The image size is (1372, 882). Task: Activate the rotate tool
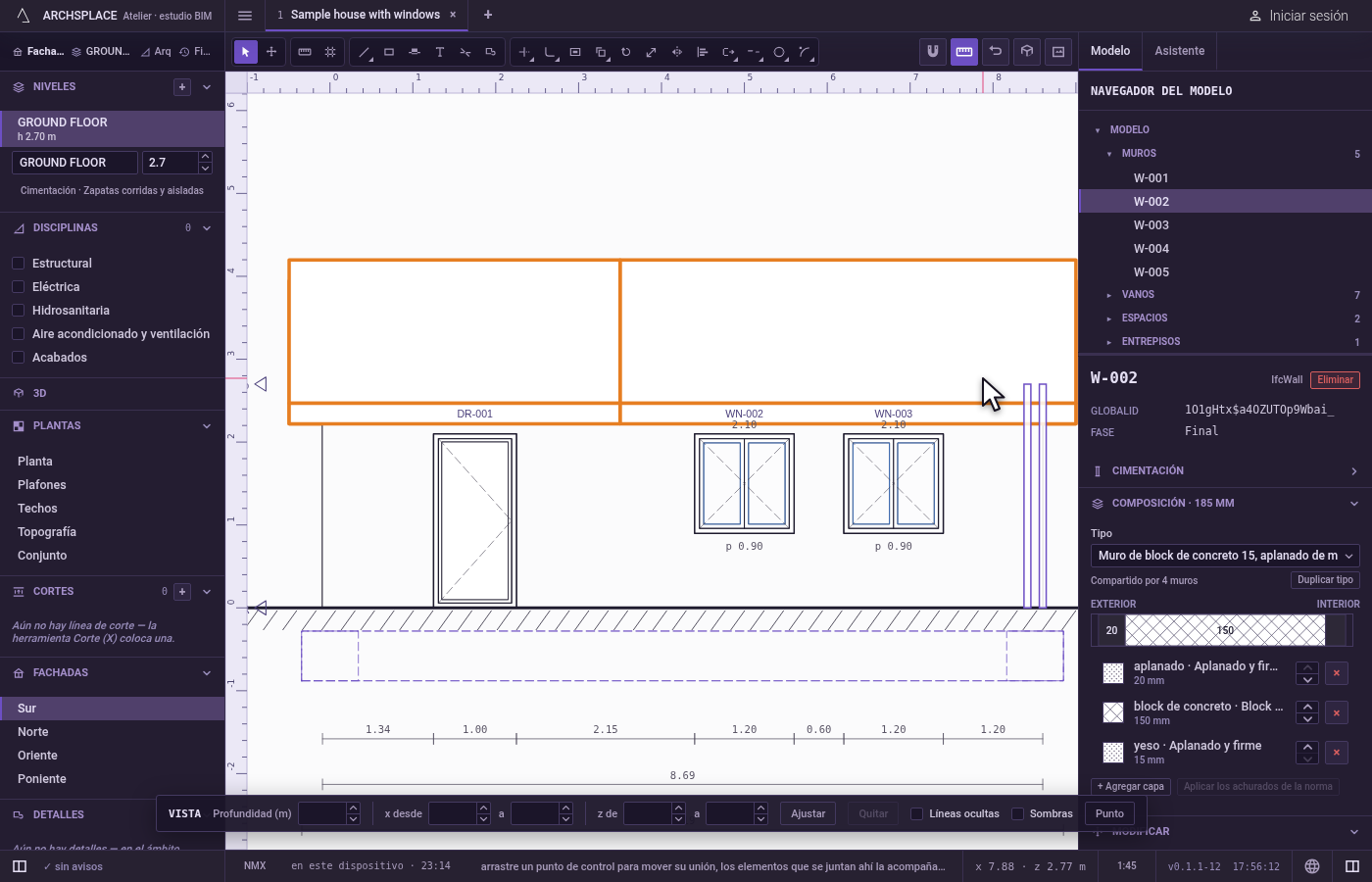pos(626,52)
